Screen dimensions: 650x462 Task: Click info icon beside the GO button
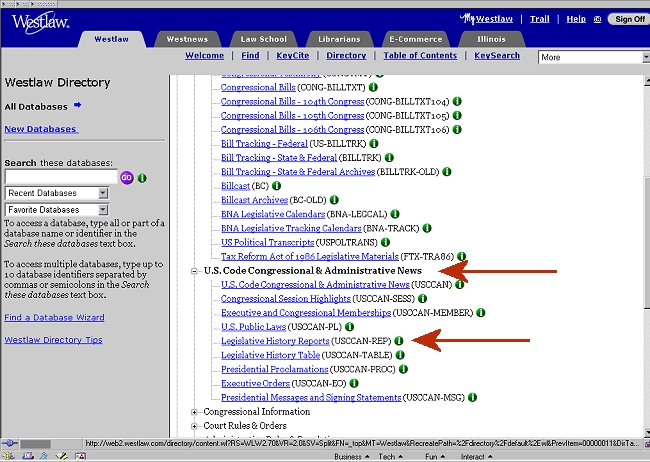pos(142,178)
